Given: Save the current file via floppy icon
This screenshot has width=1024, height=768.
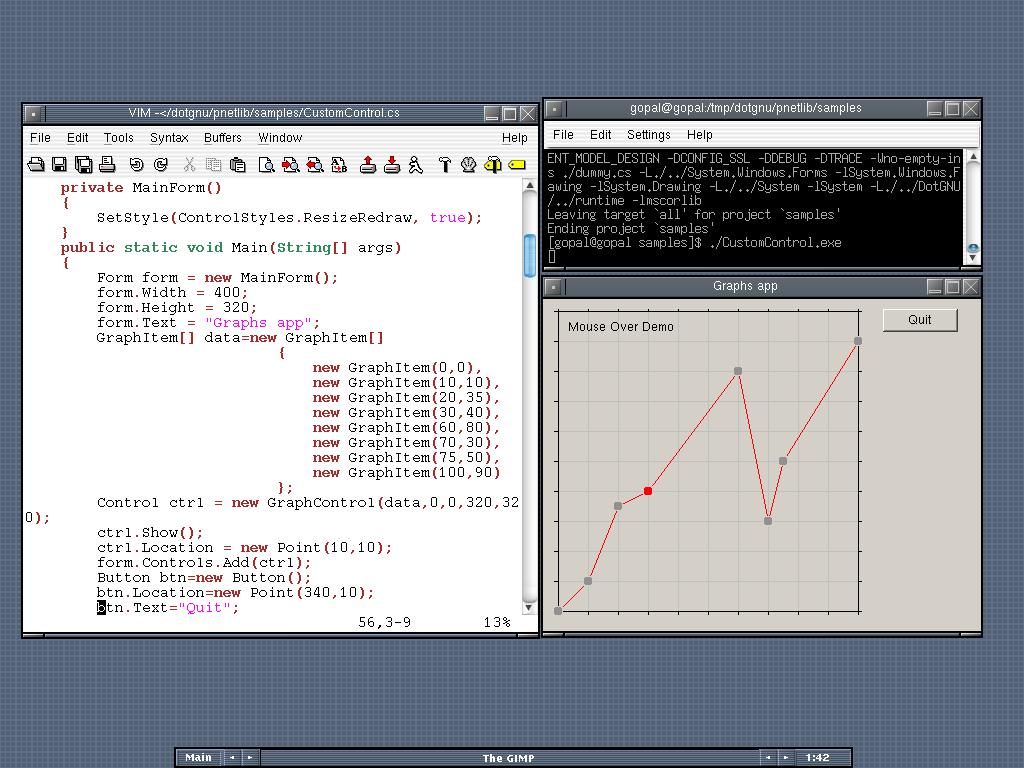Looking at the screenshot, I should tap(59, 165).
